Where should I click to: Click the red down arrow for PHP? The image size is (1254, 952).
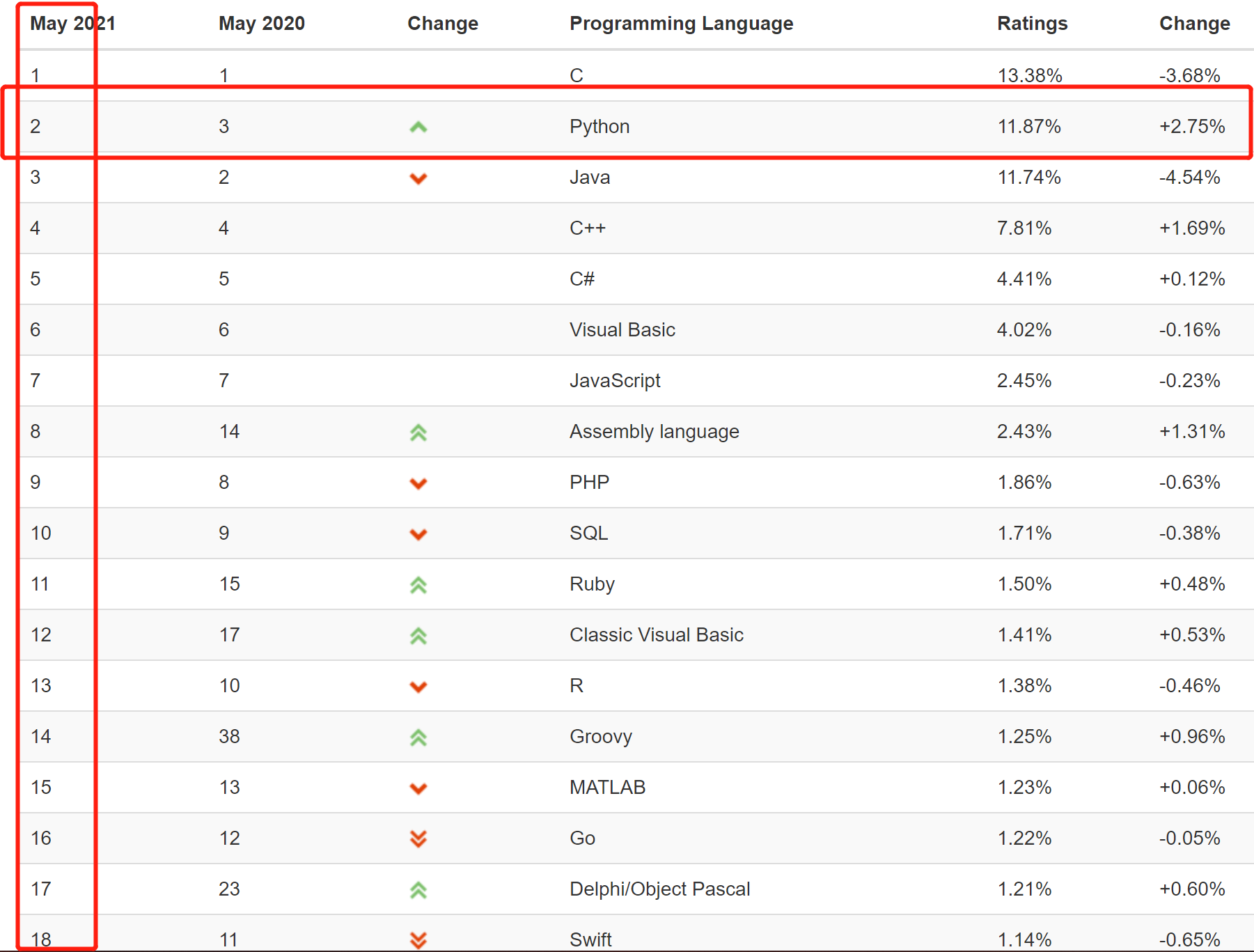418,483
